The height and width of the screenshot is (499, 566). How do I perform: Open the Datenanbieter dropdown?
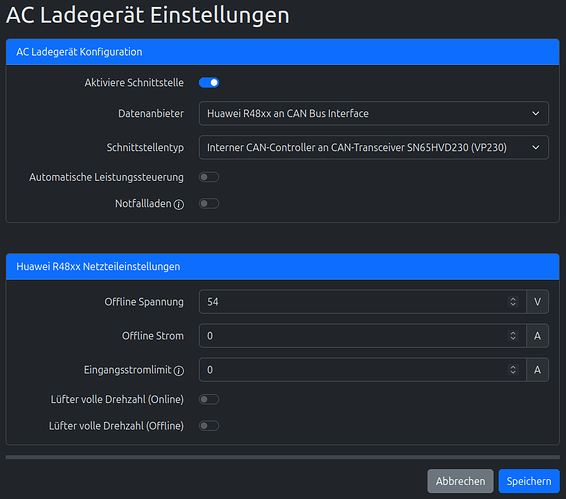click(x=374, y=113)
